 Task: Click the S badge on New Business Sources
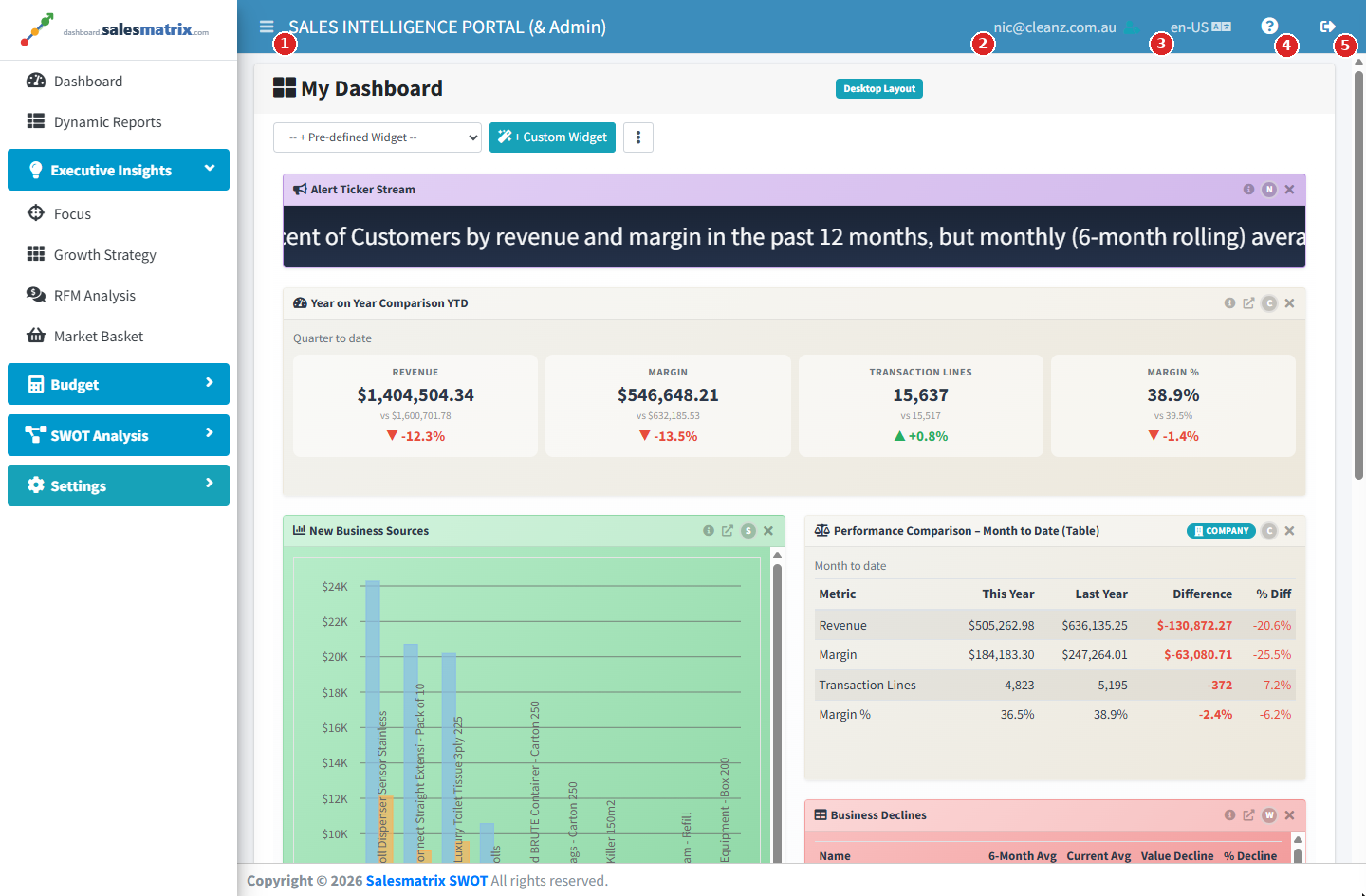click(x=748, y=531)
